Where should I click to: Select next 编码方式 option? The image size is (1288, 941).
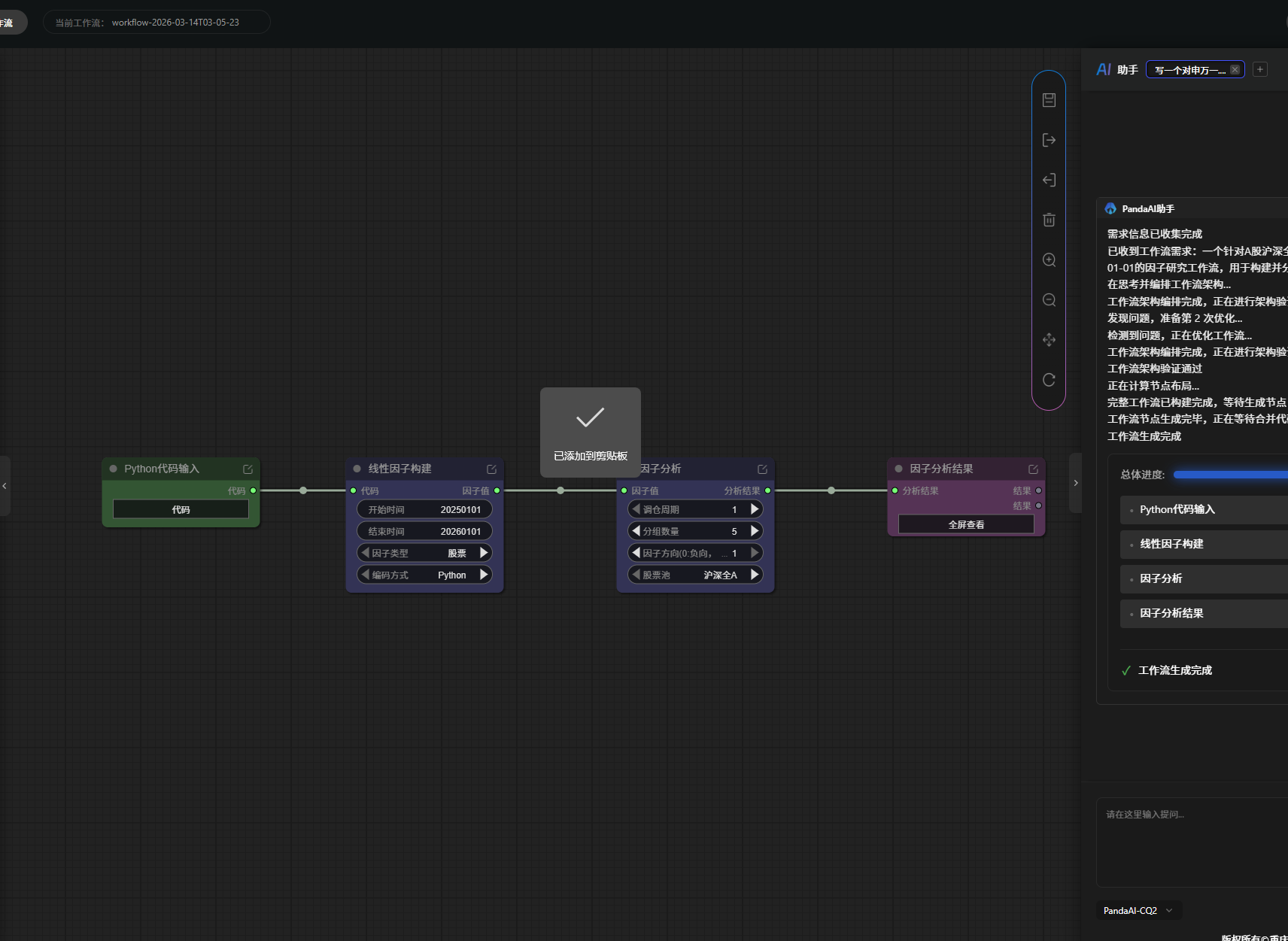coord(484,575)
